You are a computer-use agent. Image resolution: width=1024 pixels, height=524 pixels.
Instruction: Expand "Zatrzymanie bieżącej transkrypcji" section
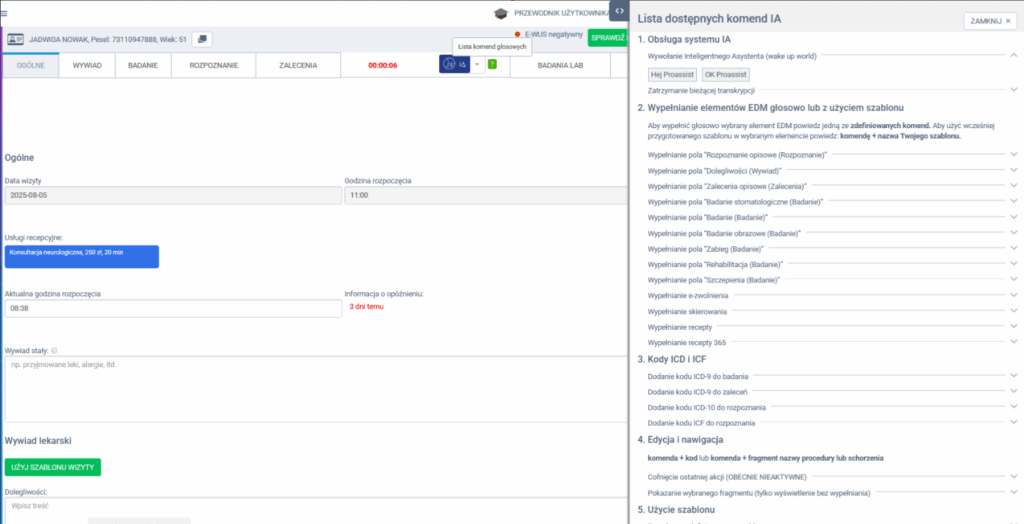(1013, 89)
